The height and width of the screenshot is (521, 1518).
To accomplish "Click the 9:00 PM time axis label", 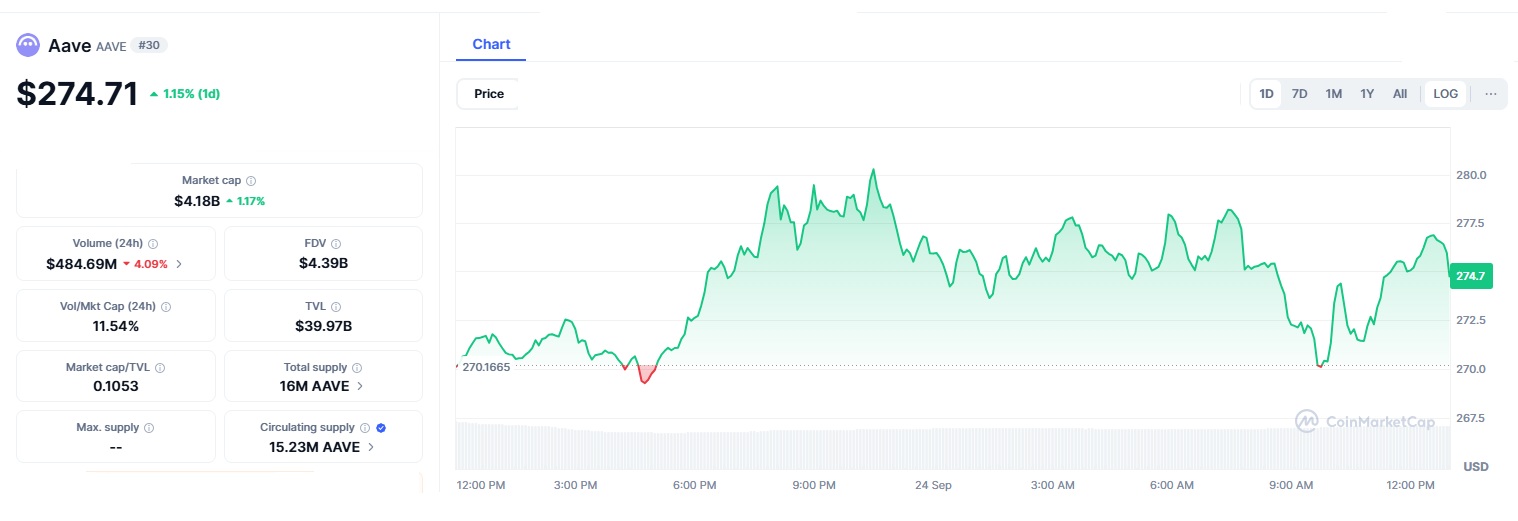I will (814, 485).
